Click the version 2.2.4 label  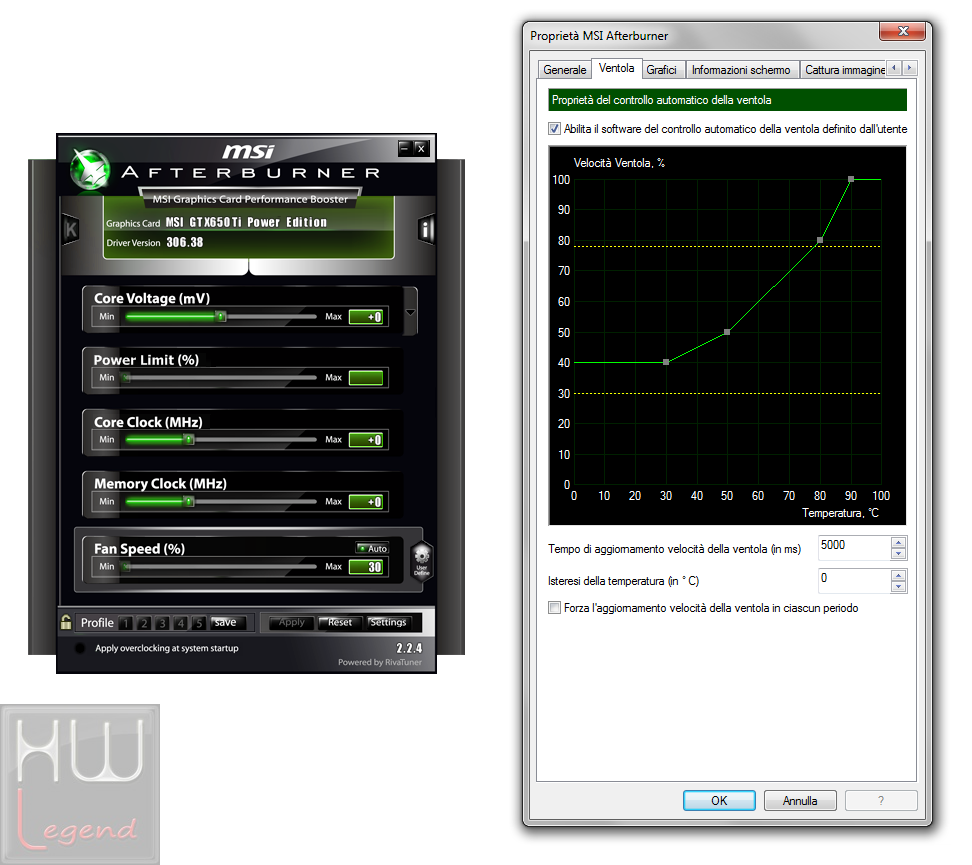(409, 648)
